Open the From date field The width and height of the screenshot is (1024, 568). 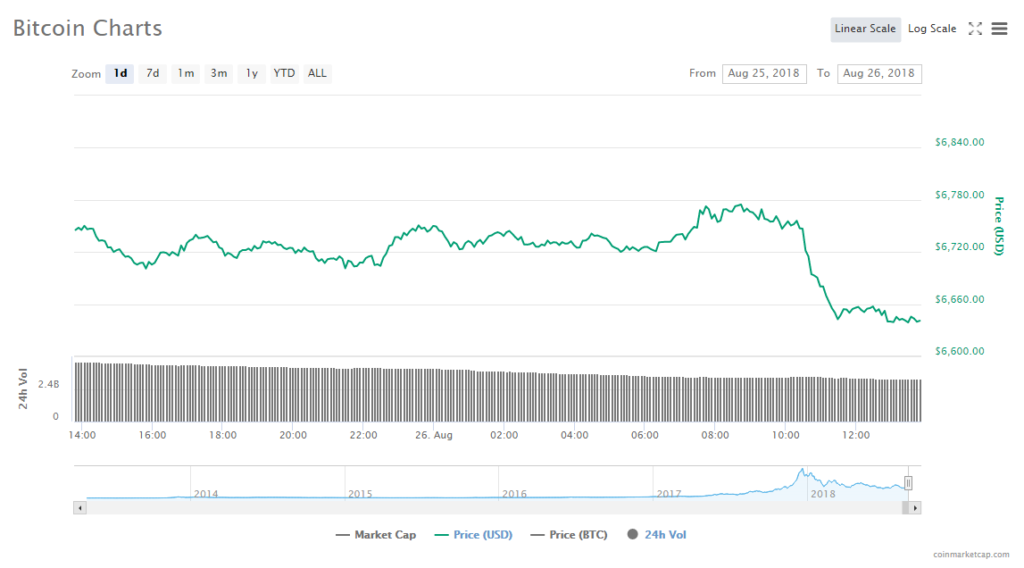pyautogui.click(x=764, y=73)
